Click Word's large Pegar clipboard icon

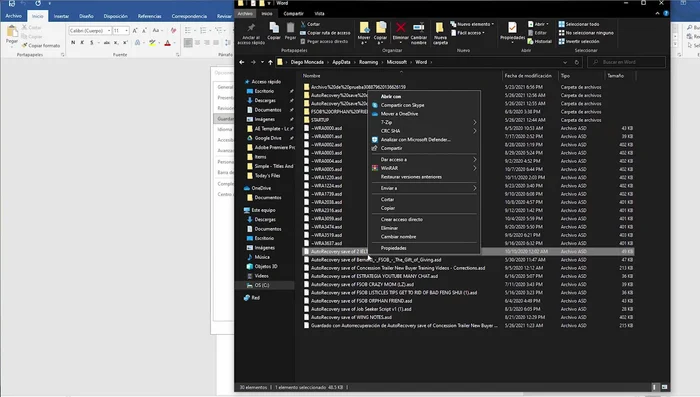(x=12, y=32)
